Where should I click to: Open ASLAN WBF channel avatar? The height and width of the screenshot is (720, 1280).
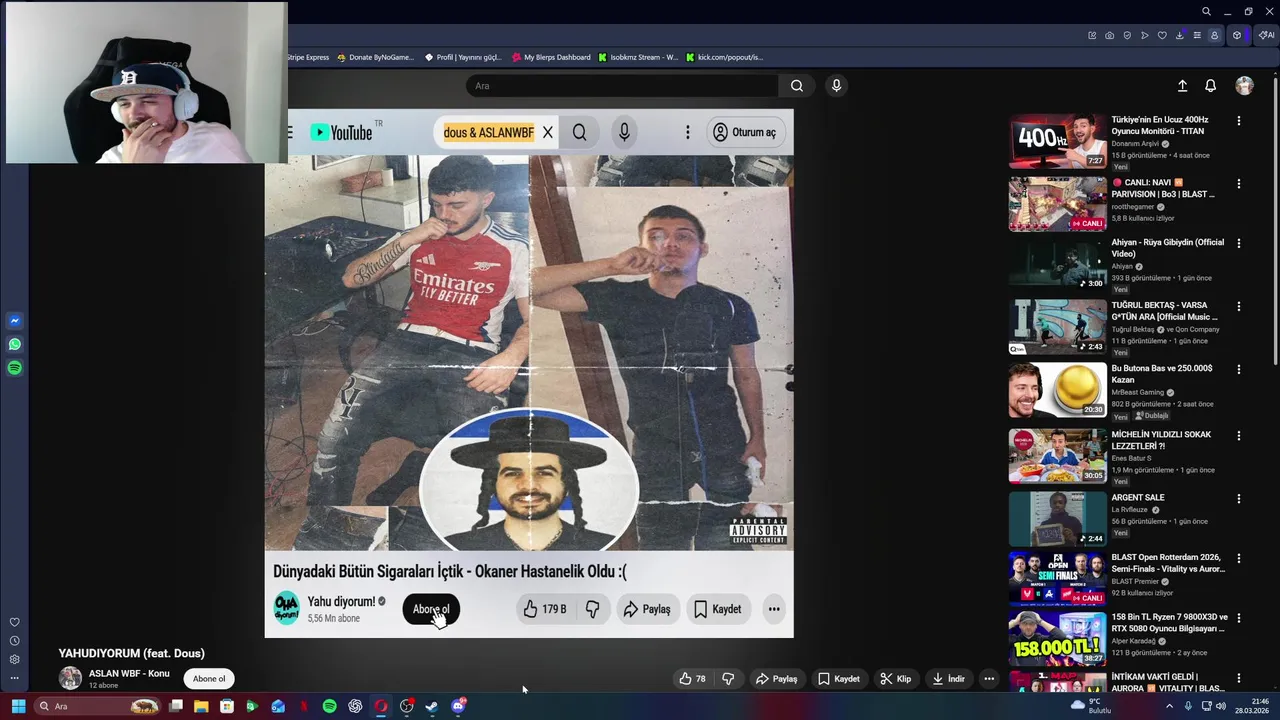click(70, 678)
